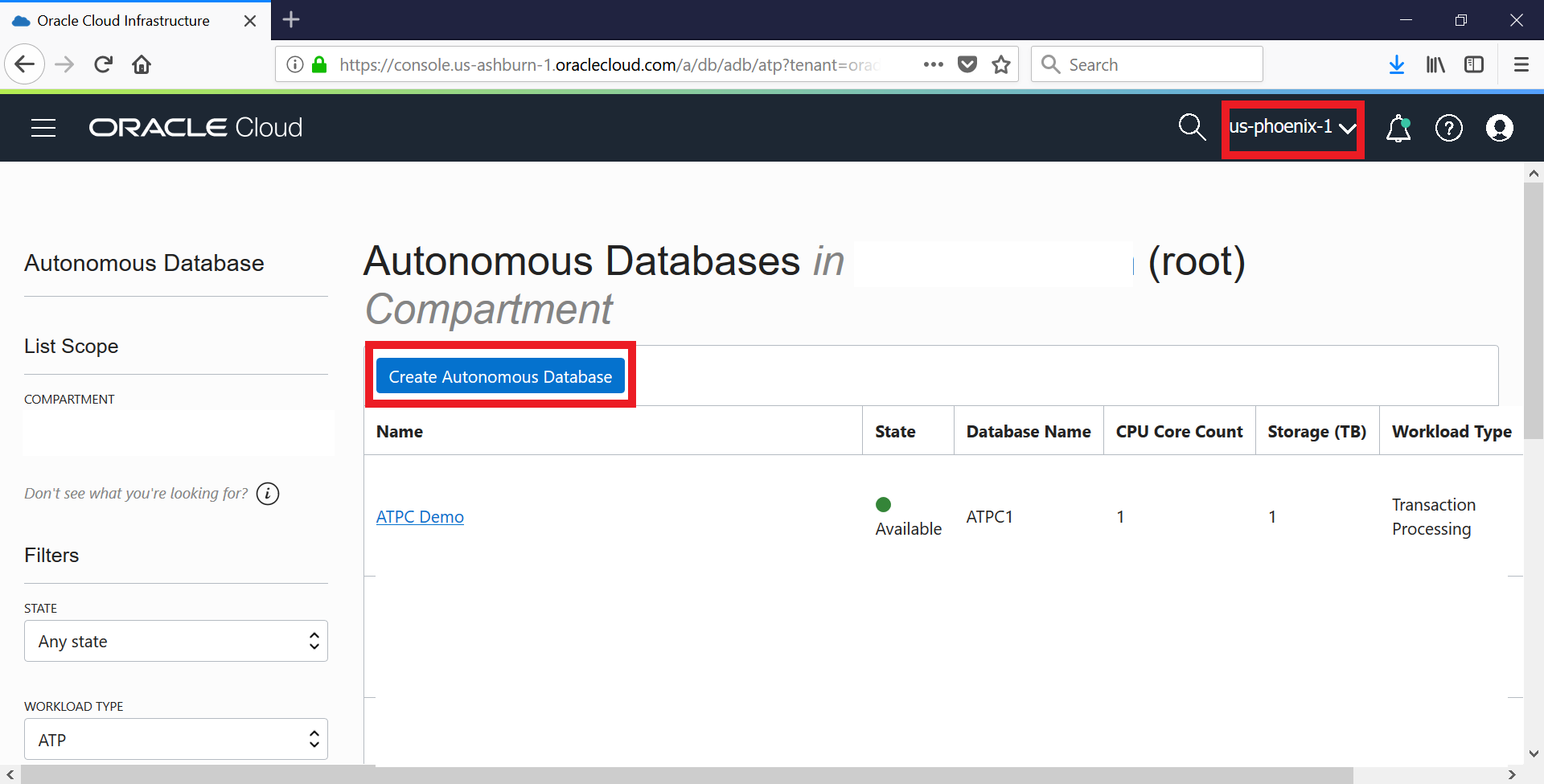The width and height of the screenshot is (1544, 784).
Task: Click the Create Autonomous Database button
Action: pos(500,376)
